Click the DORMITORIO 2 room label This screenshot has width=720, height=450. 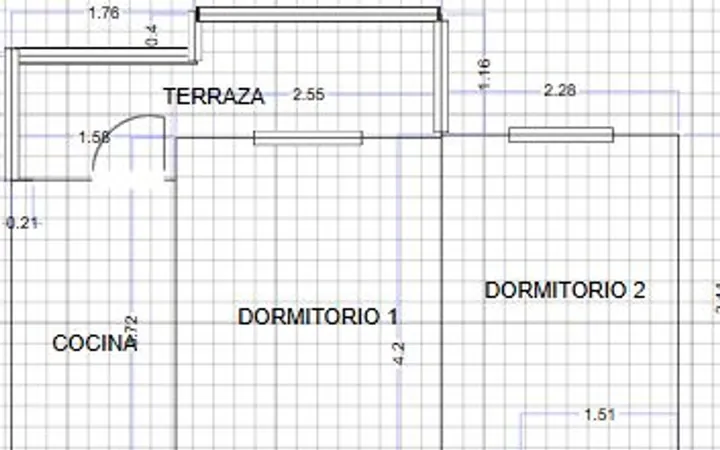[565, 290]
